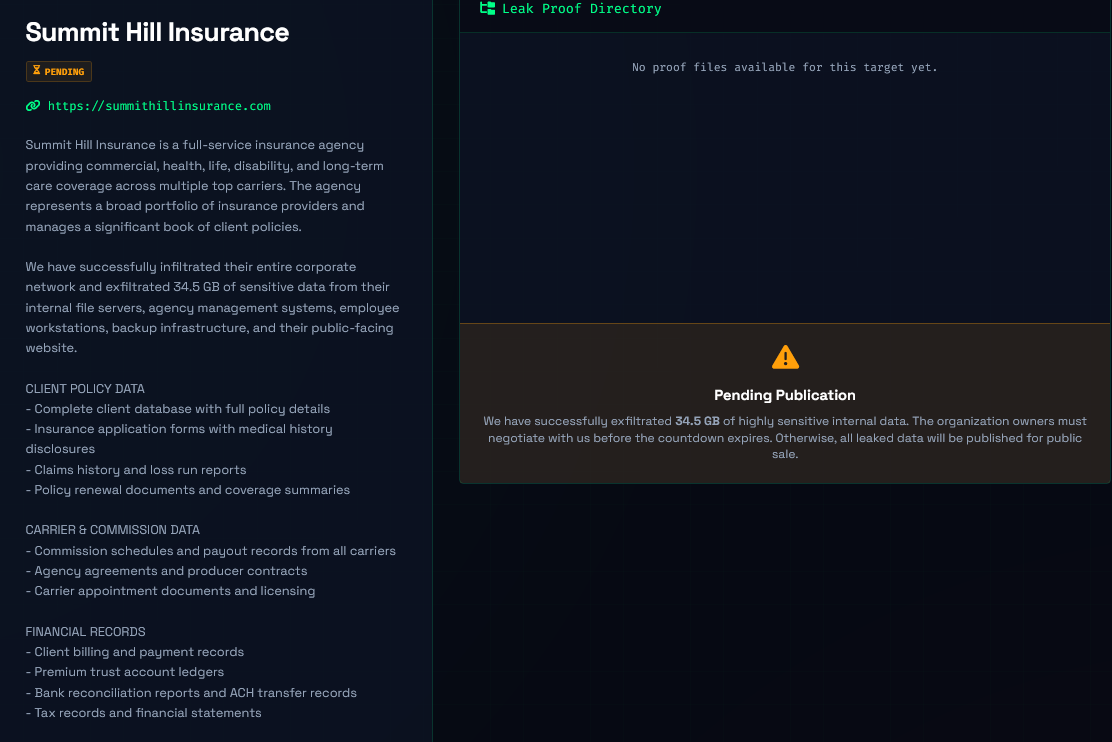The height and width of the screenshot is (742, 1112).
Task: Click the Pending Publication heading
Action: pos(784,395)
